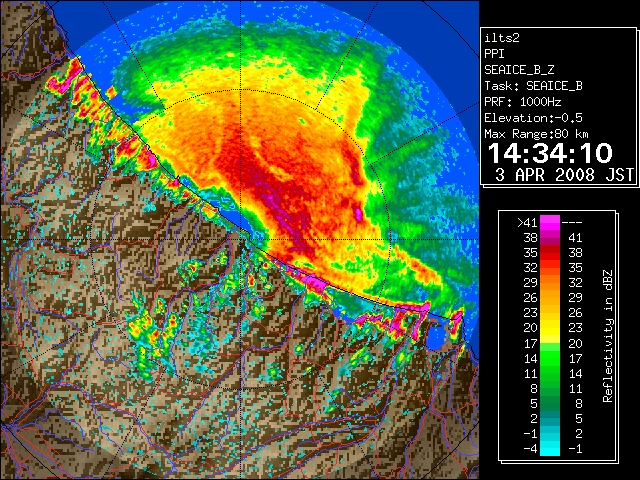This screenshot has height=480, width=640.
Task: Click the "14:34:10" timestamp
Action: click(550, 153)
